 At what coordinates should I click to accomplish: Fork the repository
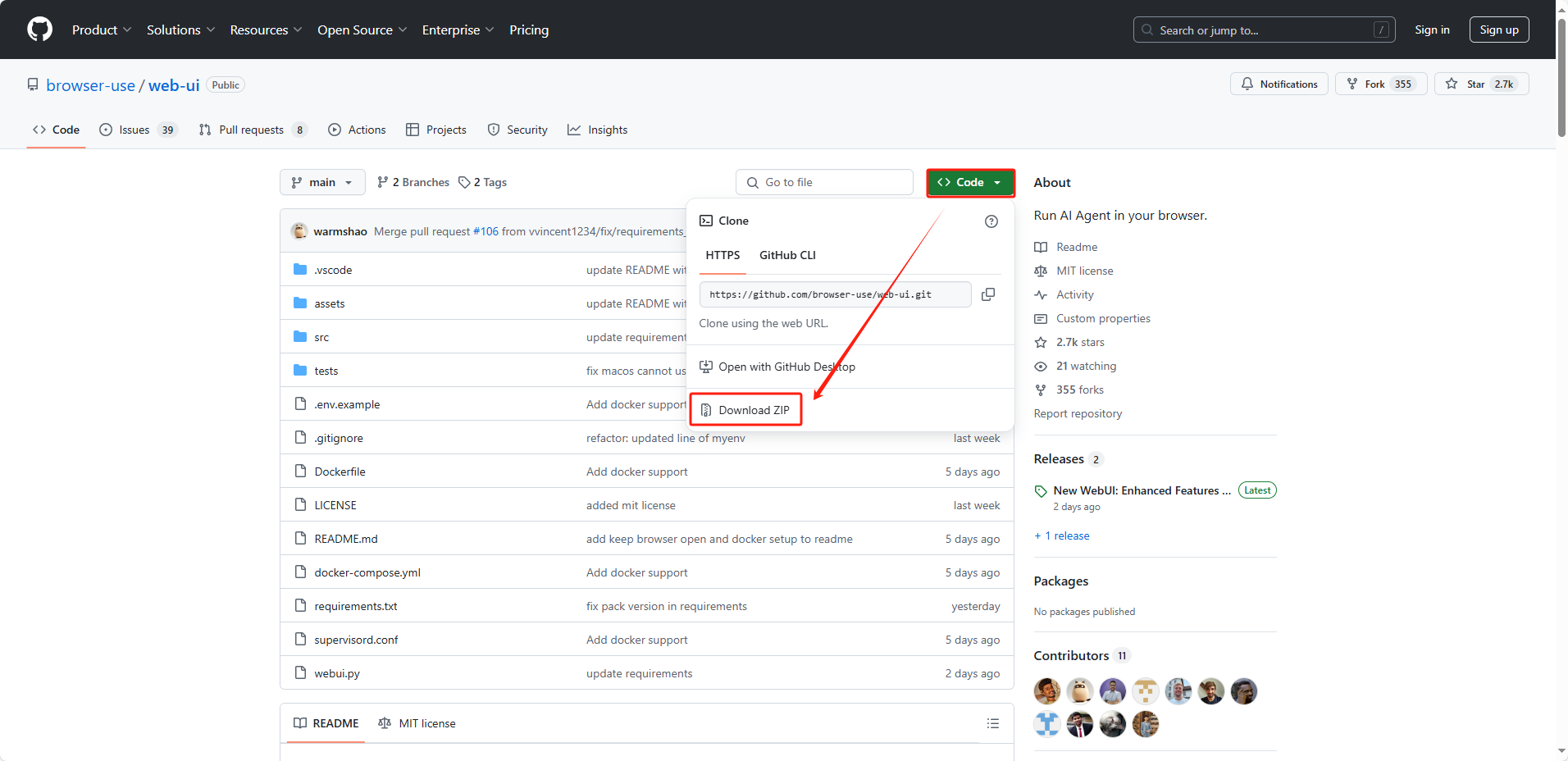click(1381, 84)
